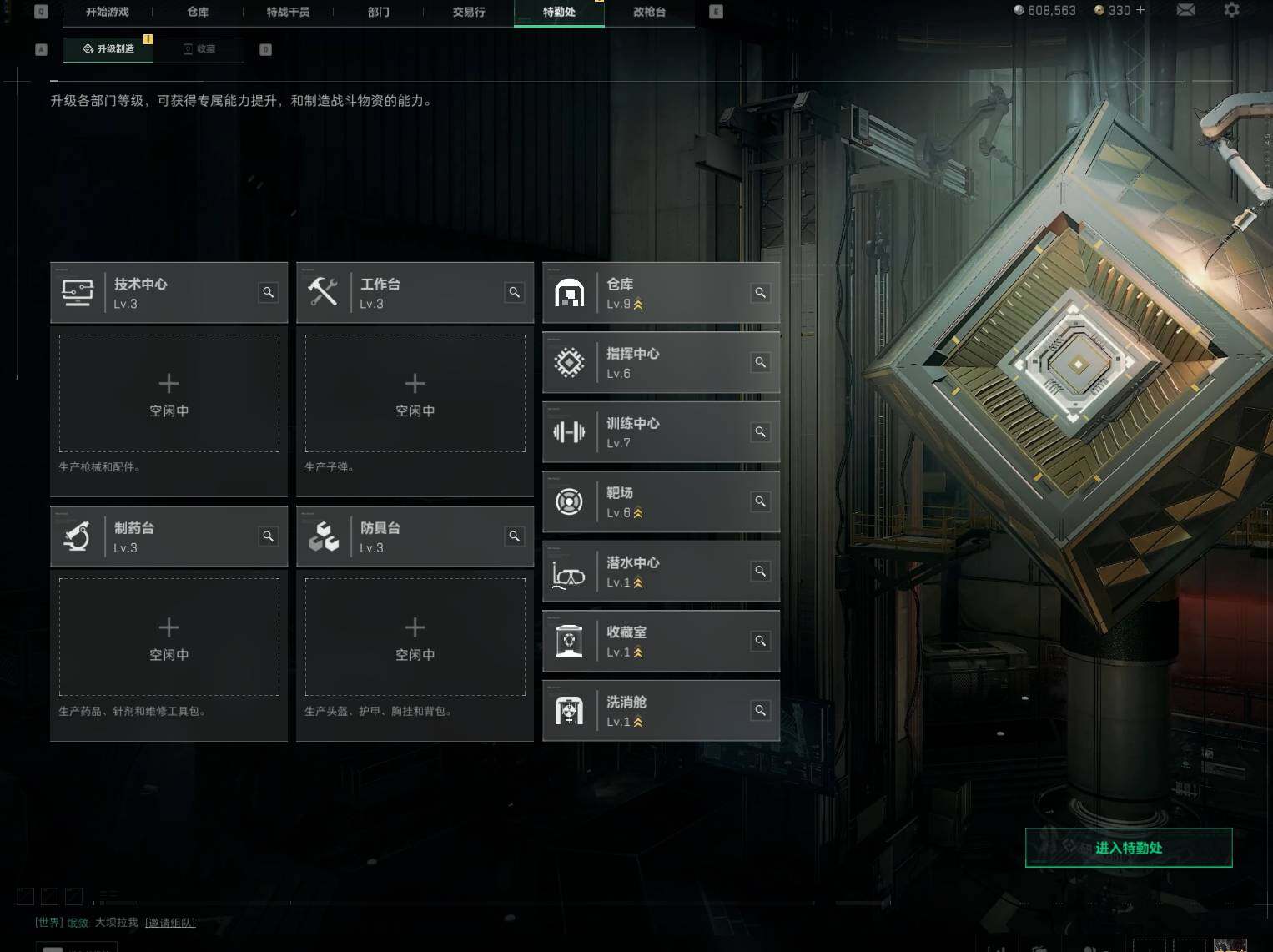Click the 指挥中心 department icon

click(569, 362)
